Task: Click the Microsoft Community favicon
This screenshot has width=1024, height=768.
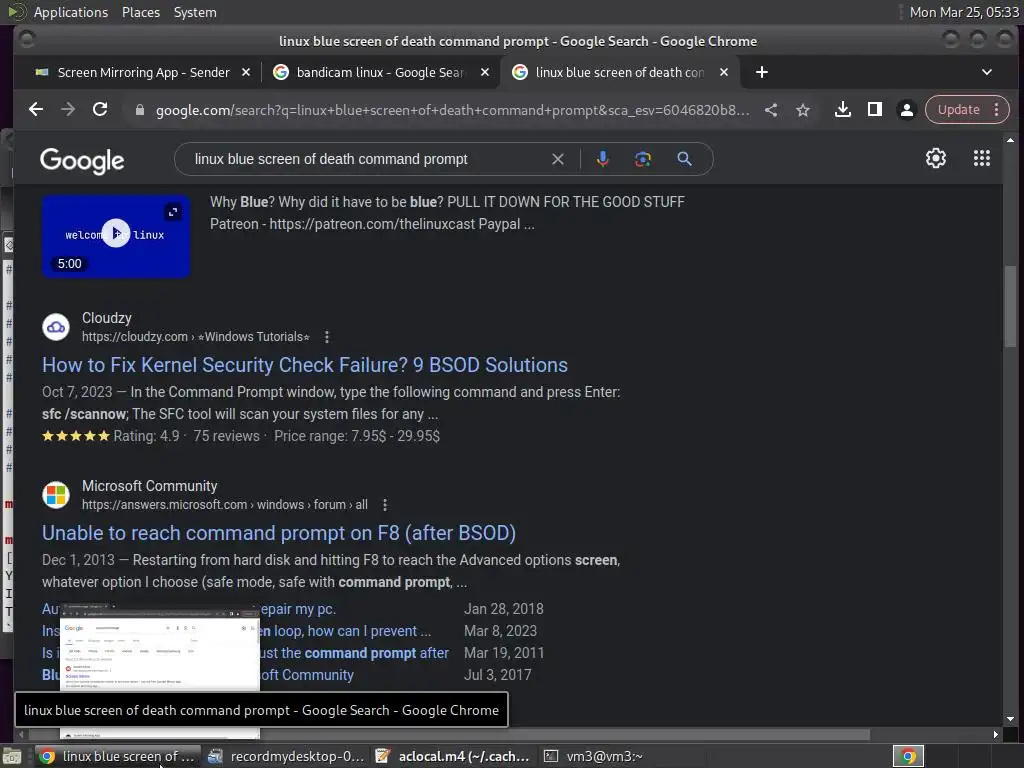Action: tap(56, 495)
